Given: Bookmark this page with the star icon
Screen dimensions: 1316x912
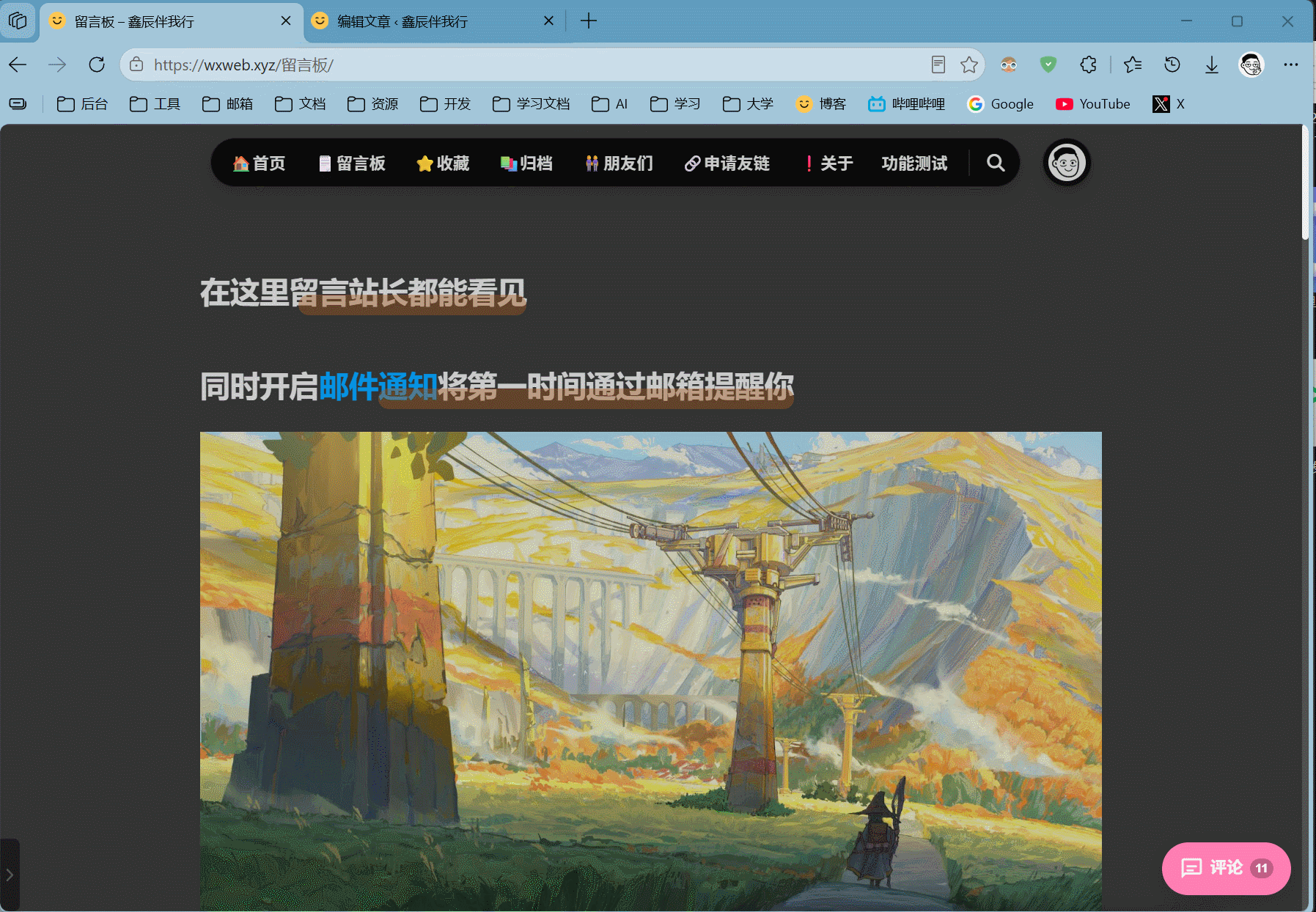Looking at the screenshot, I should [969, 65].
